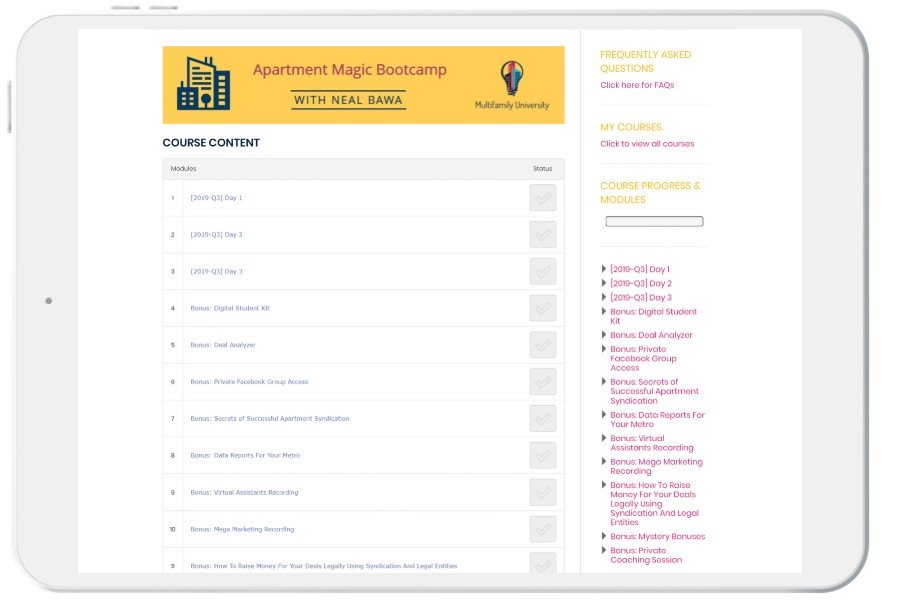Toggle status checkmark for Data Reports For Your Metro
Viewport: 900px width, 600px height.
click(542, 455)
